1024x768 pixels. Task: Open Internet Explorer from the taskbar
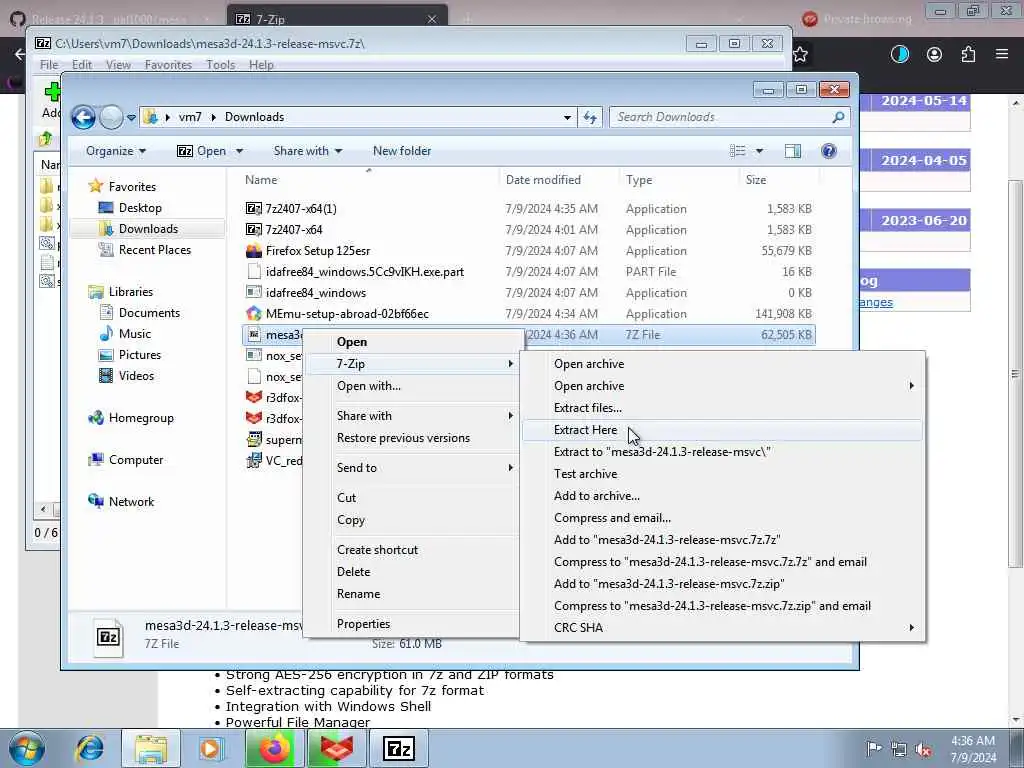pyautogui.click(x=89, y=748)
